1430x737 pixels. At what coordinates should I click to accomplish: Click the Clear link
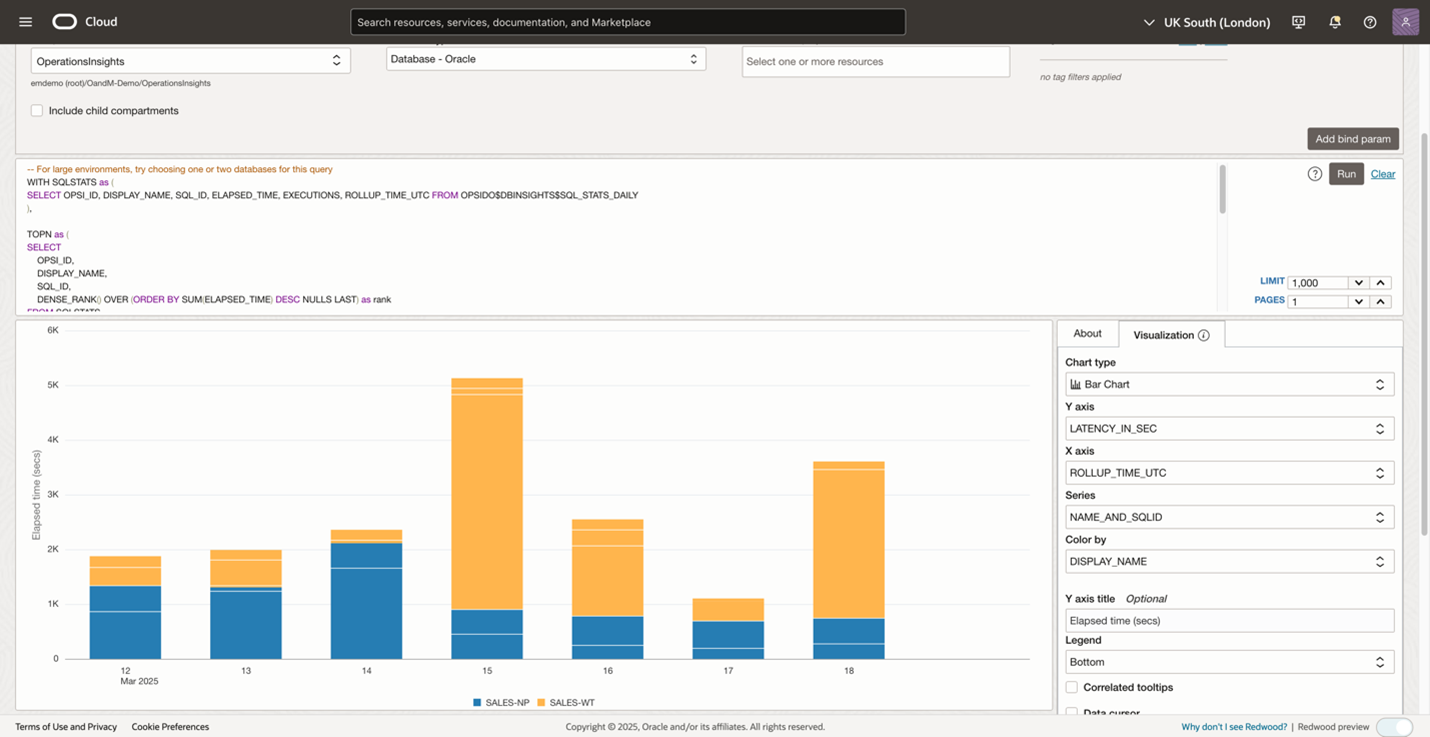point(1383,174)
